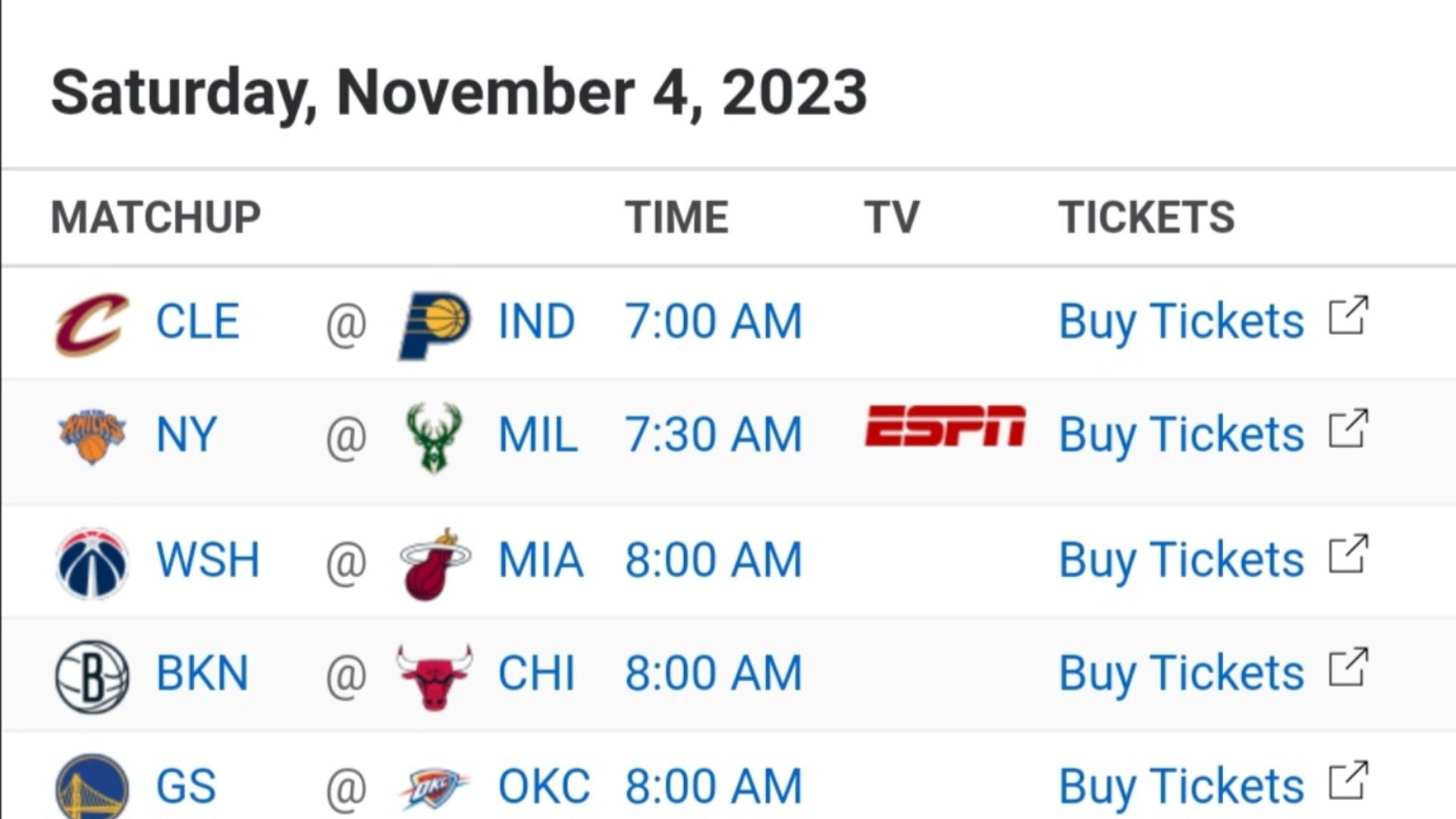
Task: Click Buy Tickets for NY at MIL
Action: click(x=1181, y=435)
